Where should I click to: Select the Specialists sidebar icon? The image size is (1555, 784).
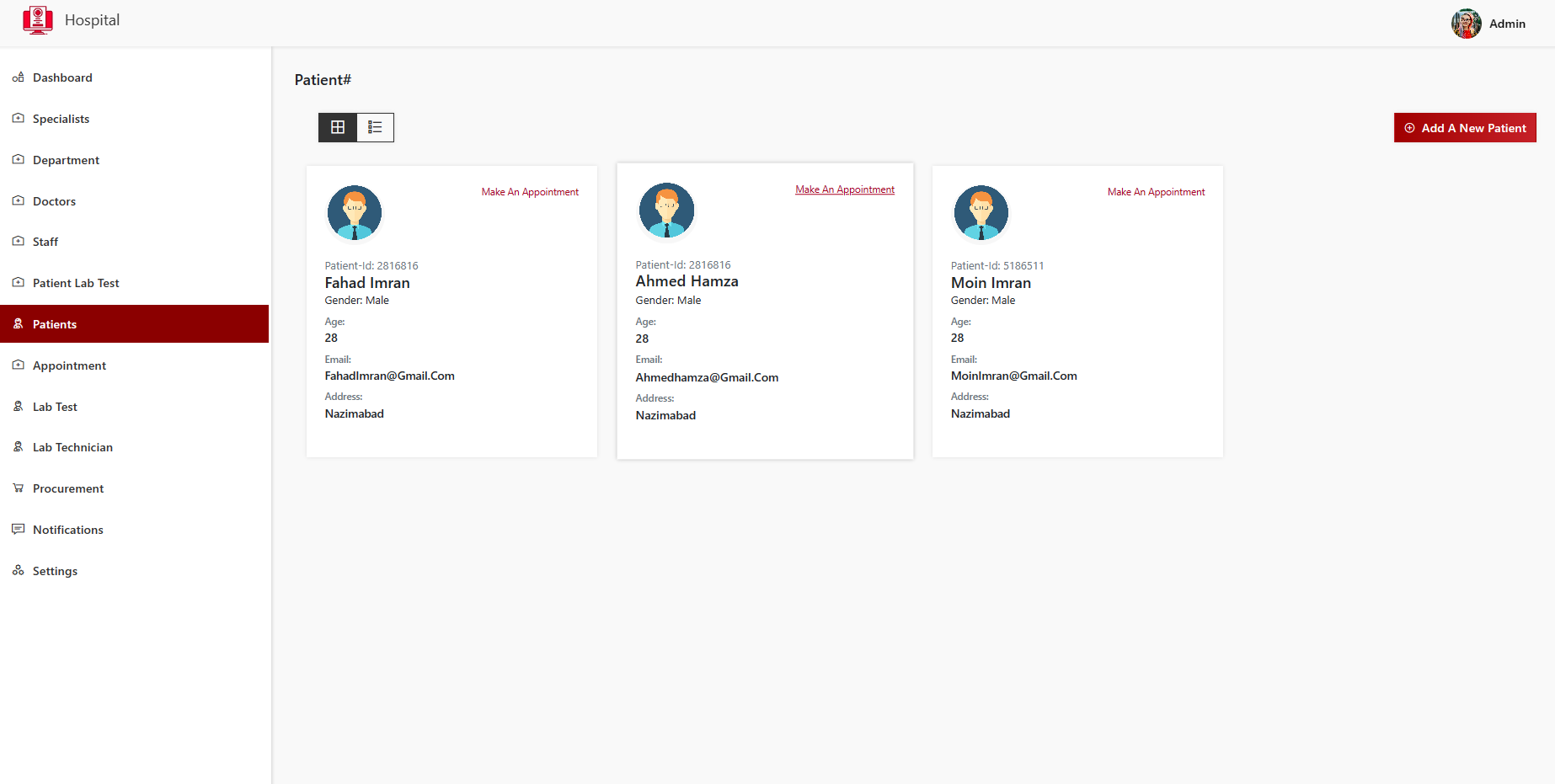[x=18, y=119]
